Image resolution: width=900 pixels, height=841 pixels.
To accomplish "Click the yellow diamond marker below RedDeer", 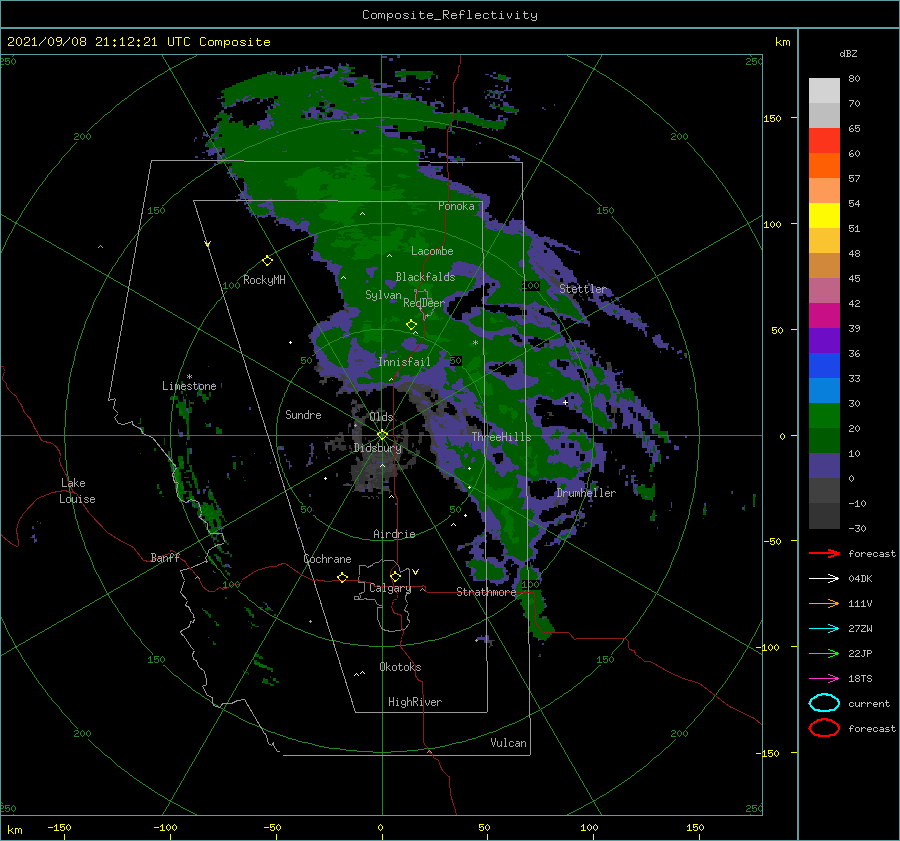I will [411, 325].
